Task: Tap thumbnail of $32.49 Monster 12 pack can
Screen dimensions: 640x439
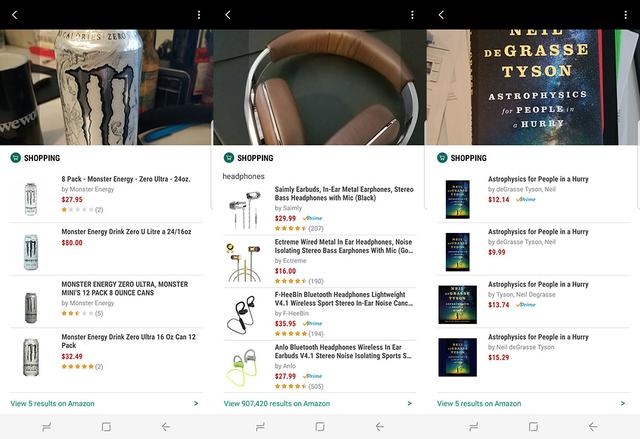Action: click(31, 357)
